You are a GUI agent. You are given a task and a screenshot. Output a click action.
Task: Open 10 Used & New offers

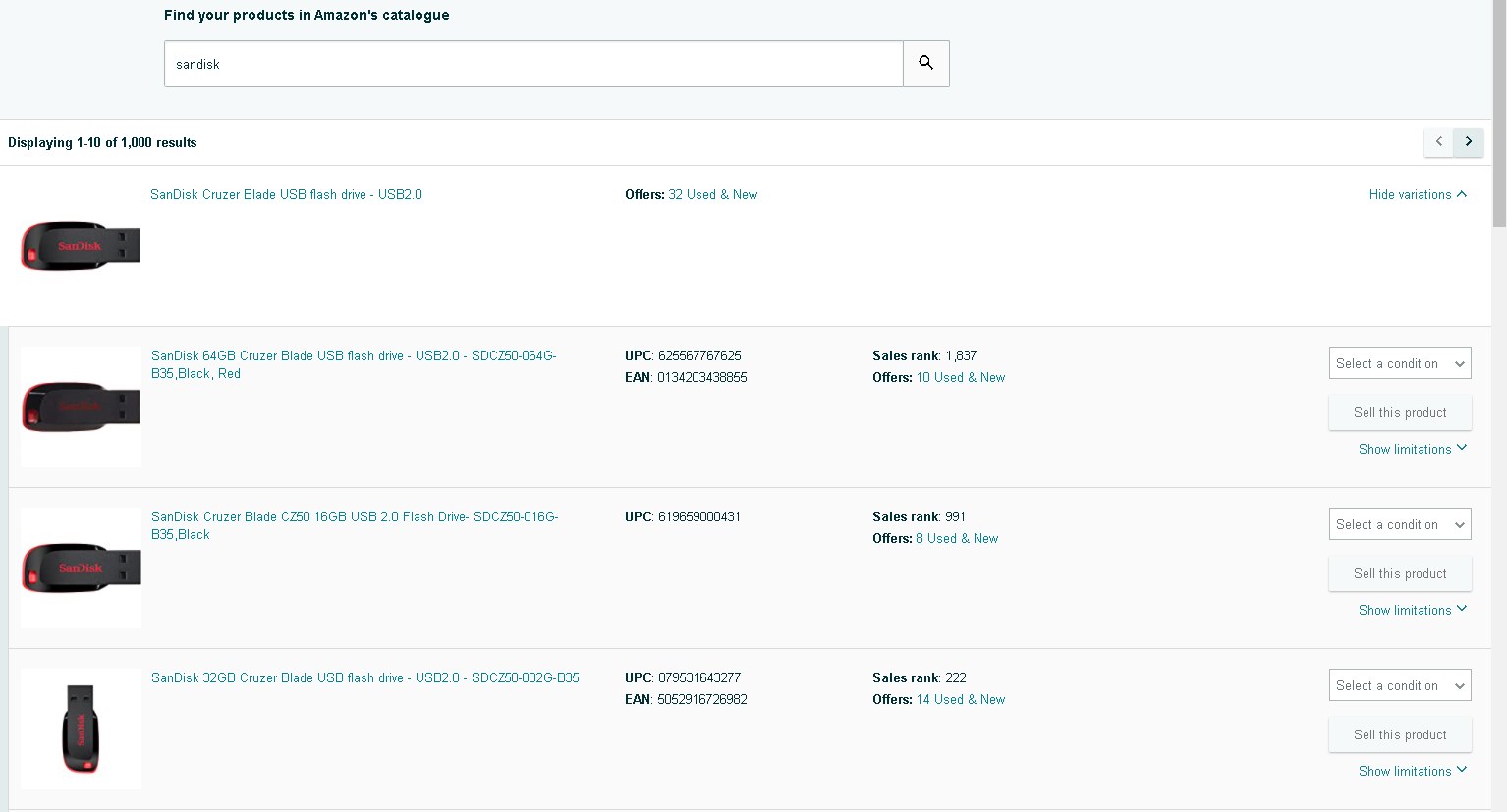pos(960,377)
